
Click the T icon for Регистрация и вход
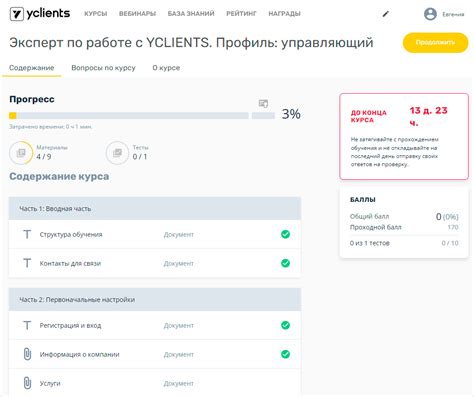click(x=27, y=325)
